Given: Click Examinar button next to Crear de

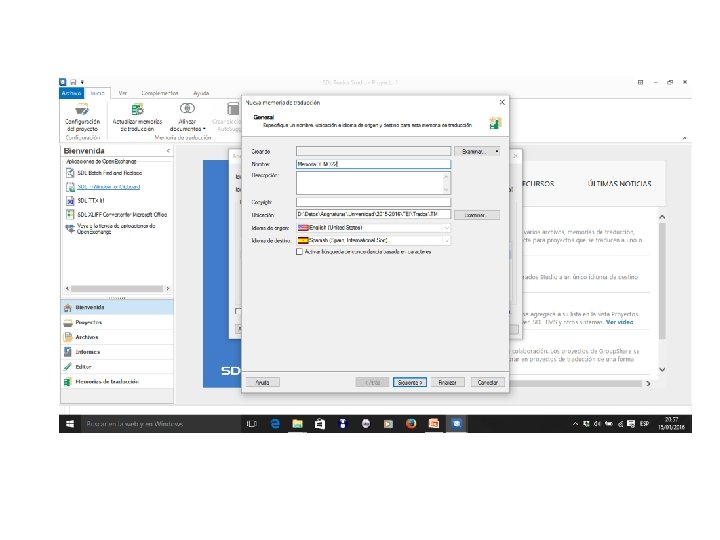Looking at the screenshot, I should tap(477, 151).
